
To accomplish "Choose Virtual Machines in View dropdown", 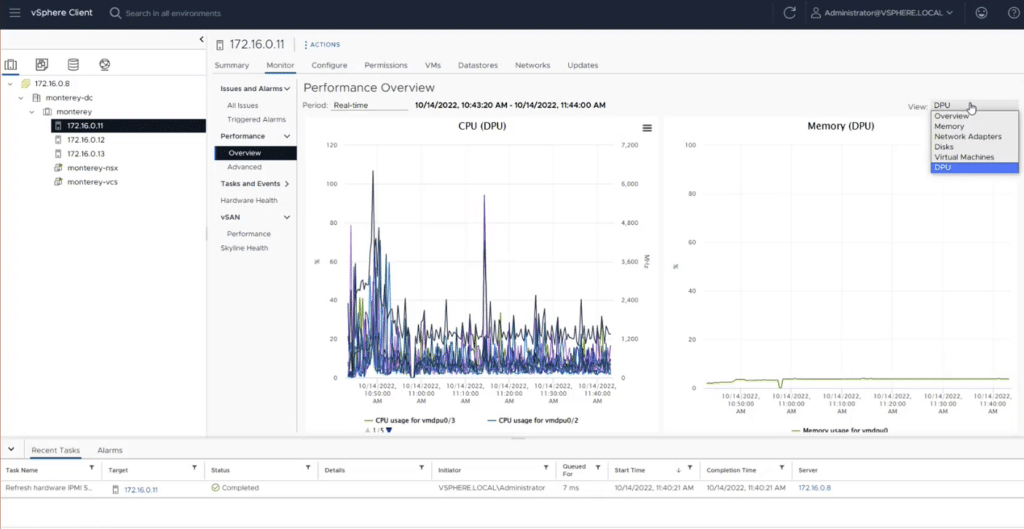I will pyautogui.click(x=974, y=157).
